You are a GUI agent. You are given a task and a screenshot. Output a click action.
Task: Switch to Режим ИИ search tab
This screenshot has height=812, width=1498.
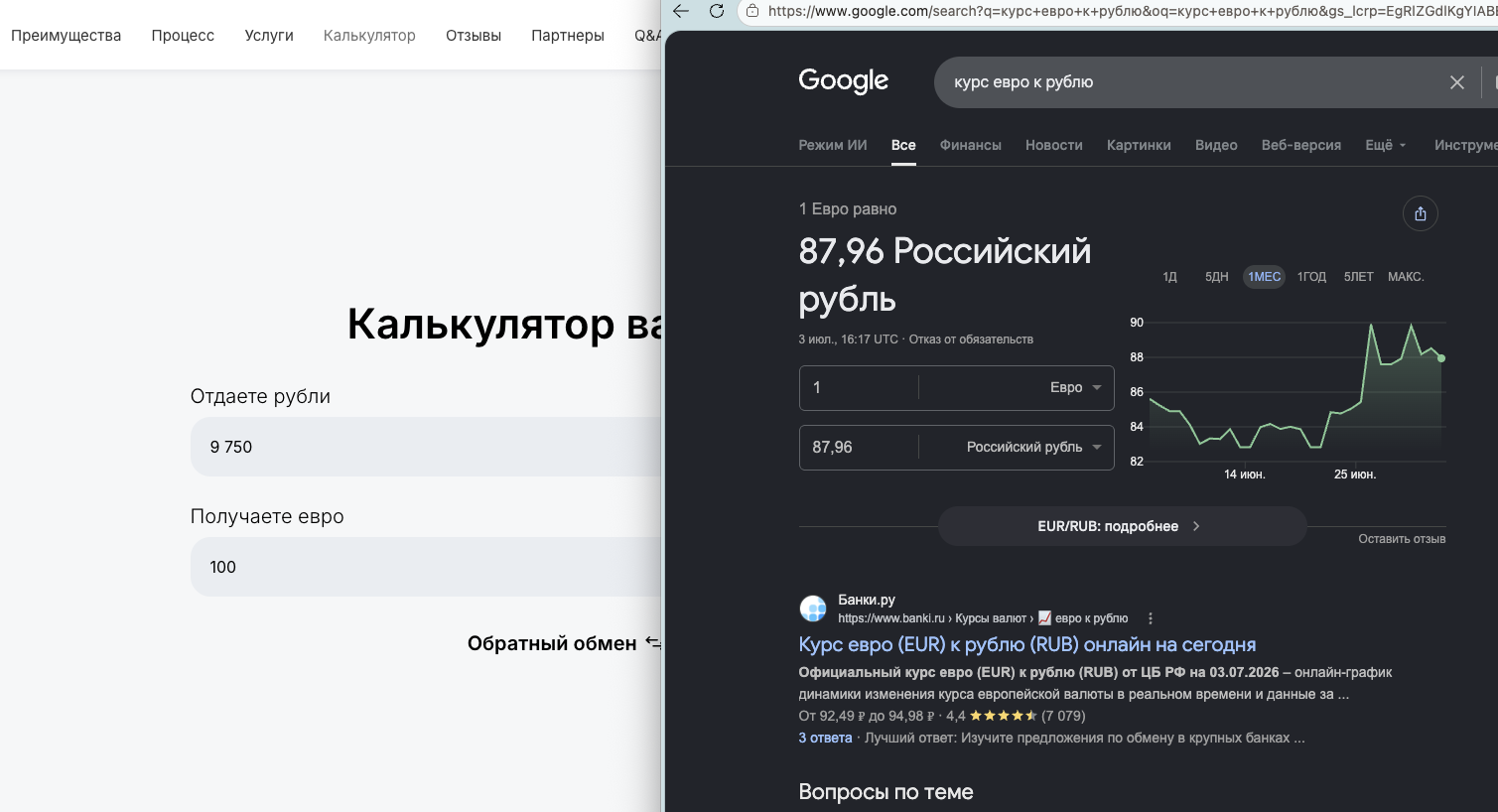833,145
